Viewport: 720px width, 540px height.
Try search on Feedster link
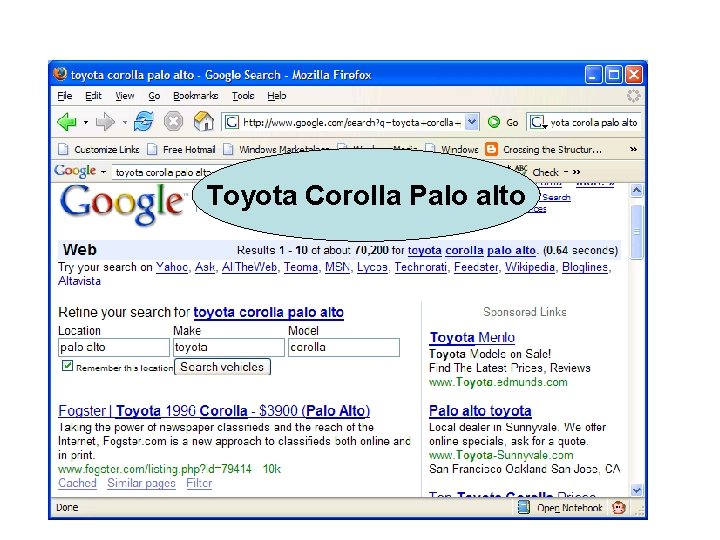point(476,267)
